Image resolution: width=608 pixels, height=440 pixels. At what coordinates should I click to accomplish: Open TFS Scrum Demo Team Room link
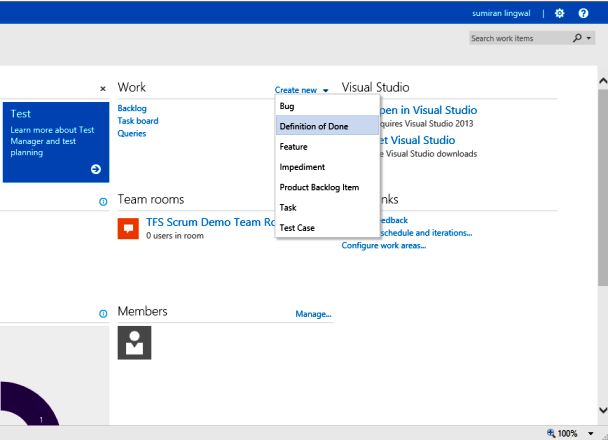[x=210, y=222]
